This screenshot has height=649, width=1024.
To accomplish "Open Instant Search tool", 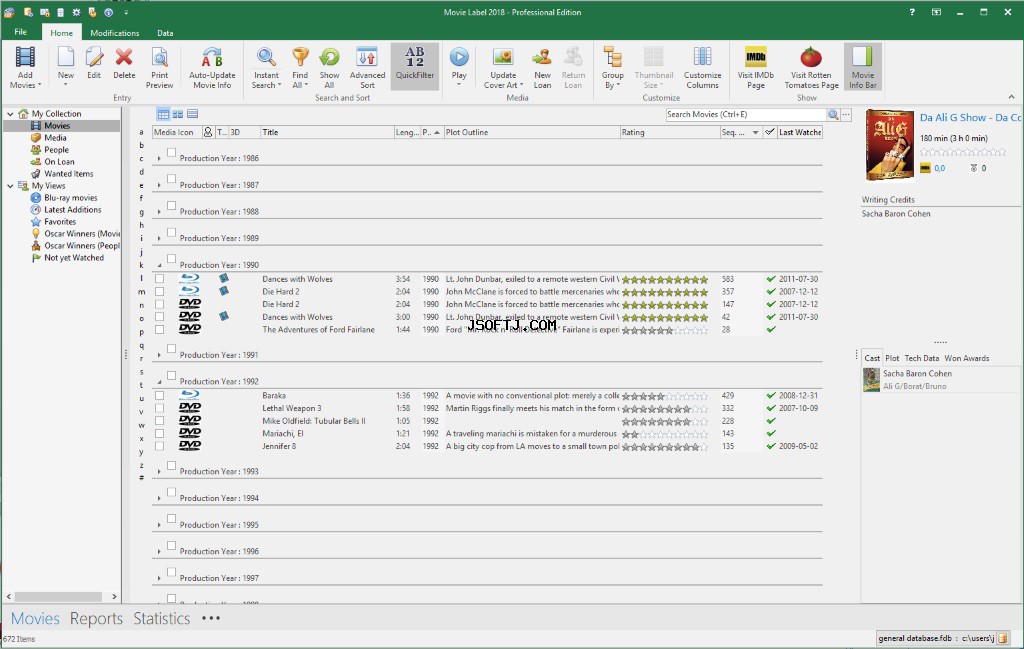I will (266, 67).
